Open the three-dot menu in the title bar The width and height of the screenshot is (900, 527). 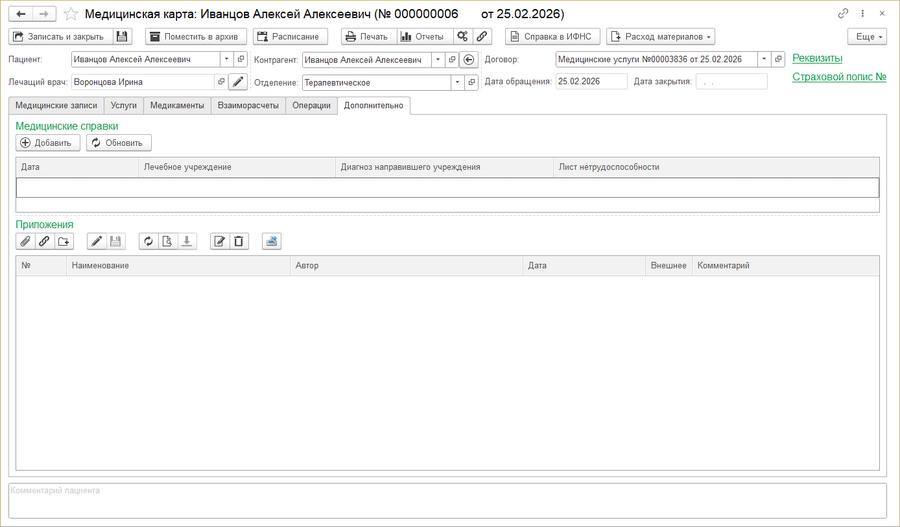point(863,13)
